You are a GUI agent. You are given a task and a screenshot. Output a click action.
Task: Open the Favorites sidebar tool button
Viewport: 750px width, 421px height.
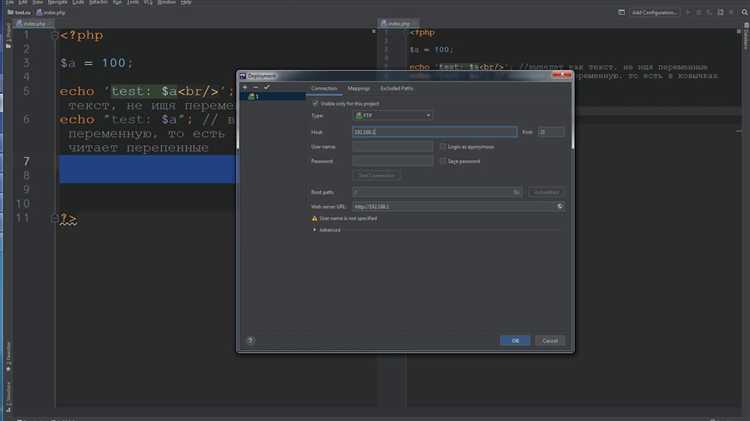coord(8,357)
